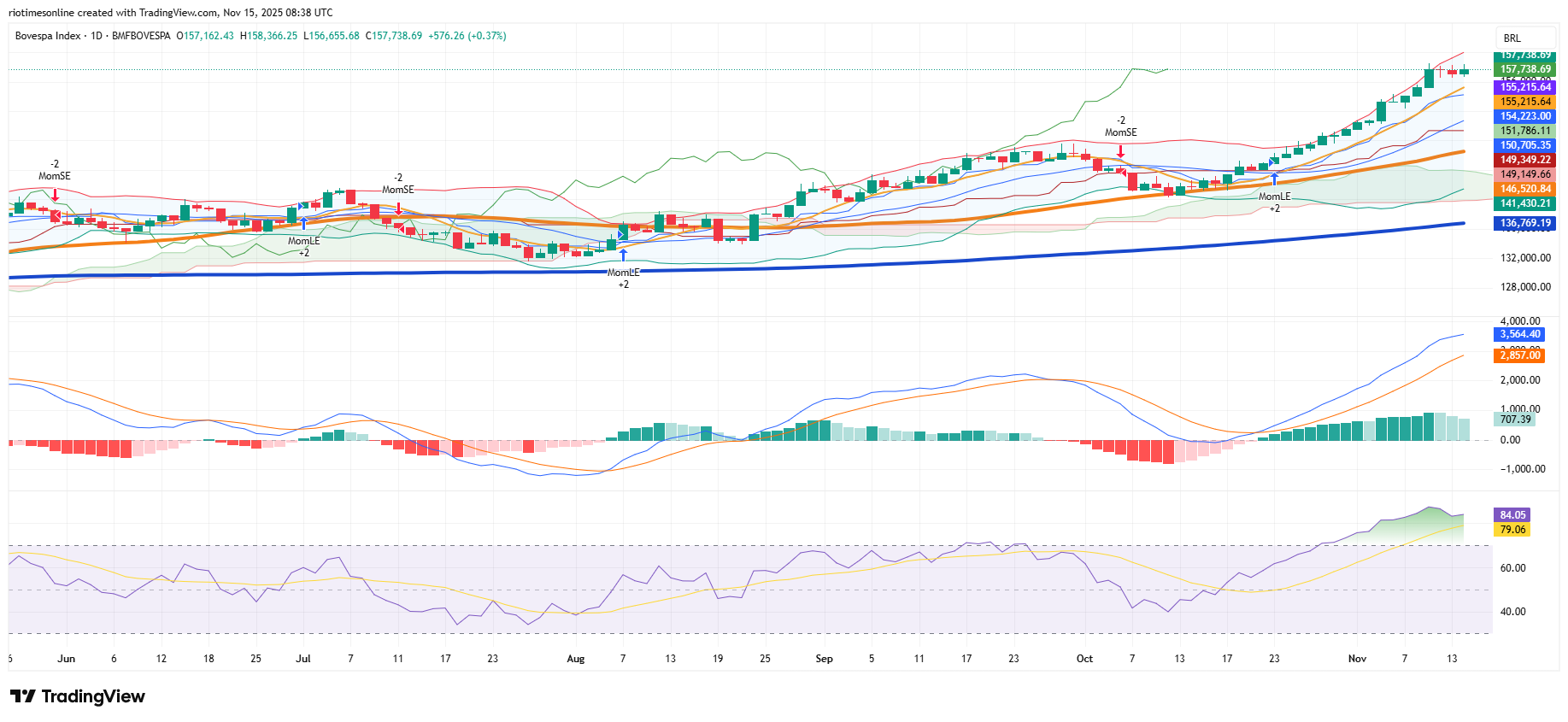Click the red MomSE arrow near July 11

398,208
